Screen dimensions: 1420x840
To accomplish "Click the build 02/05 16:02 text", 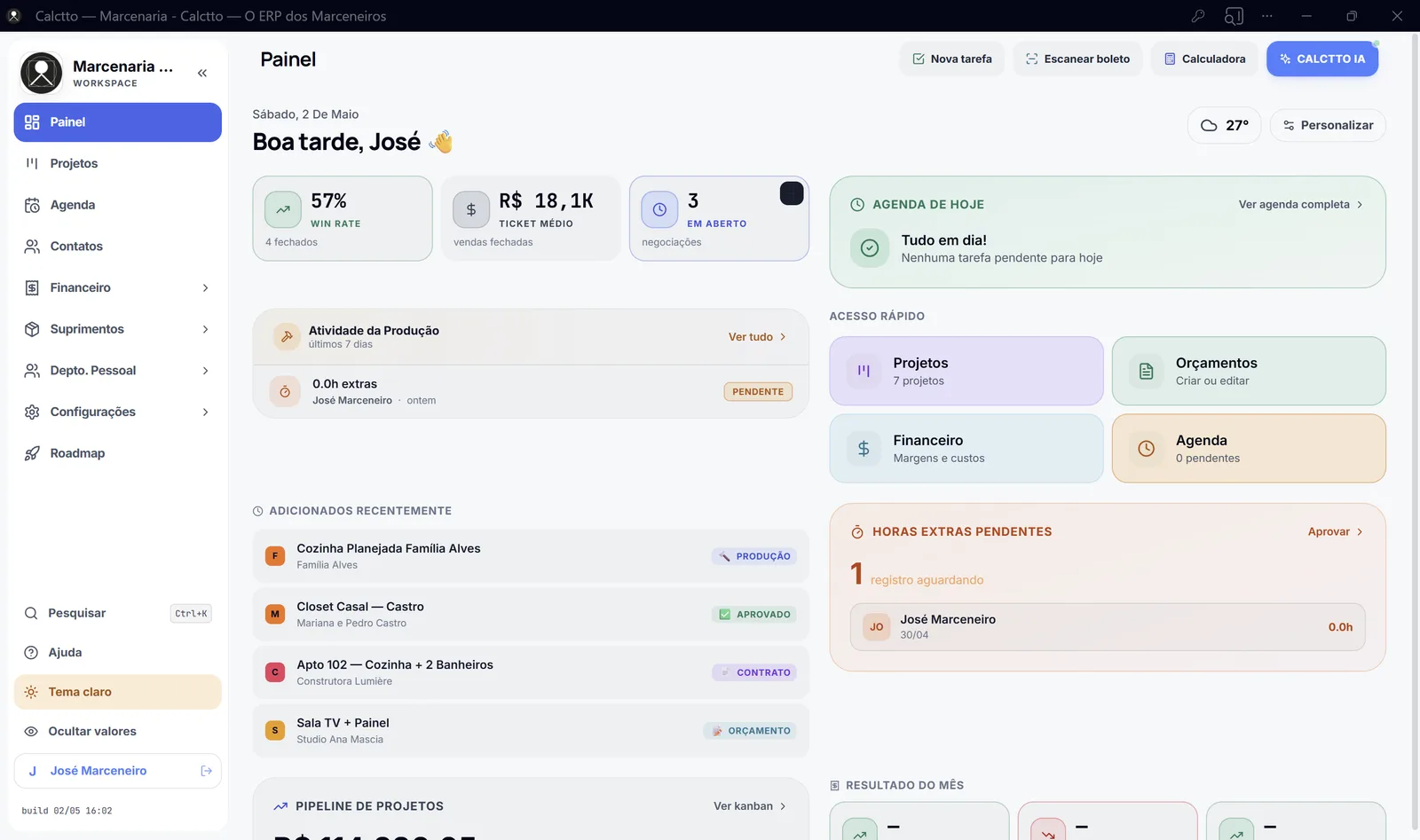I will point(67,811).
